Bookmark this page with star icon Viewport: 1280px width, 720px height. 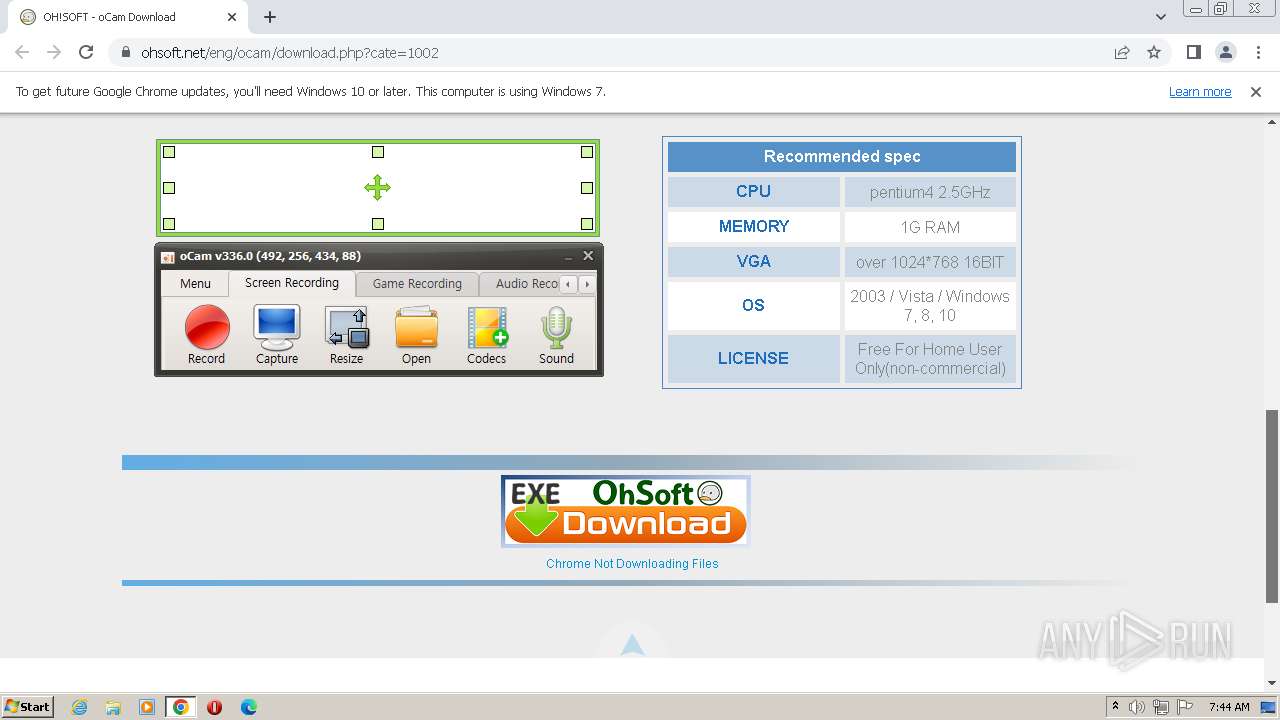1154,53
